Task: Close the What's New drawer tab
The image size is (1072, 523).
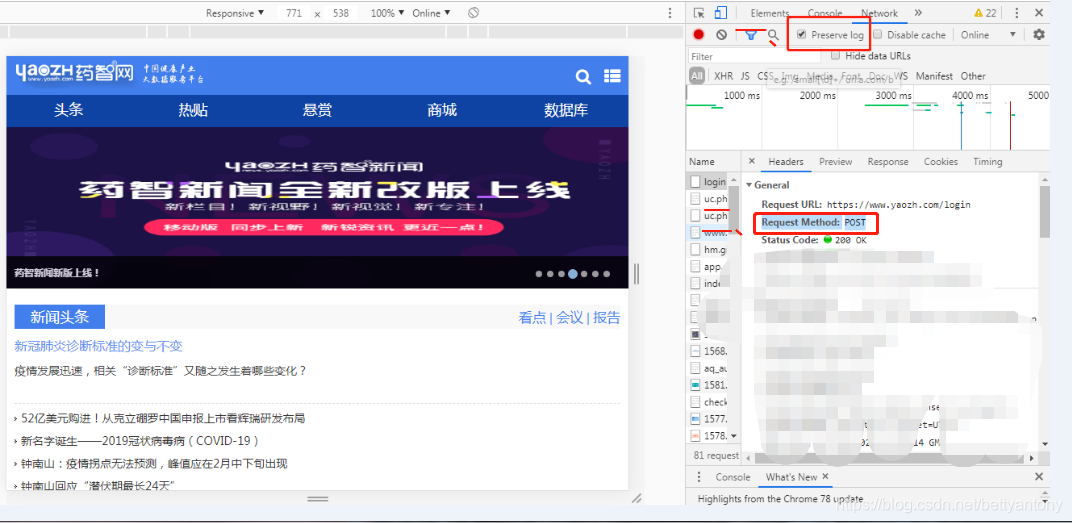Action: pyautogui.click(x=825, y=477)
